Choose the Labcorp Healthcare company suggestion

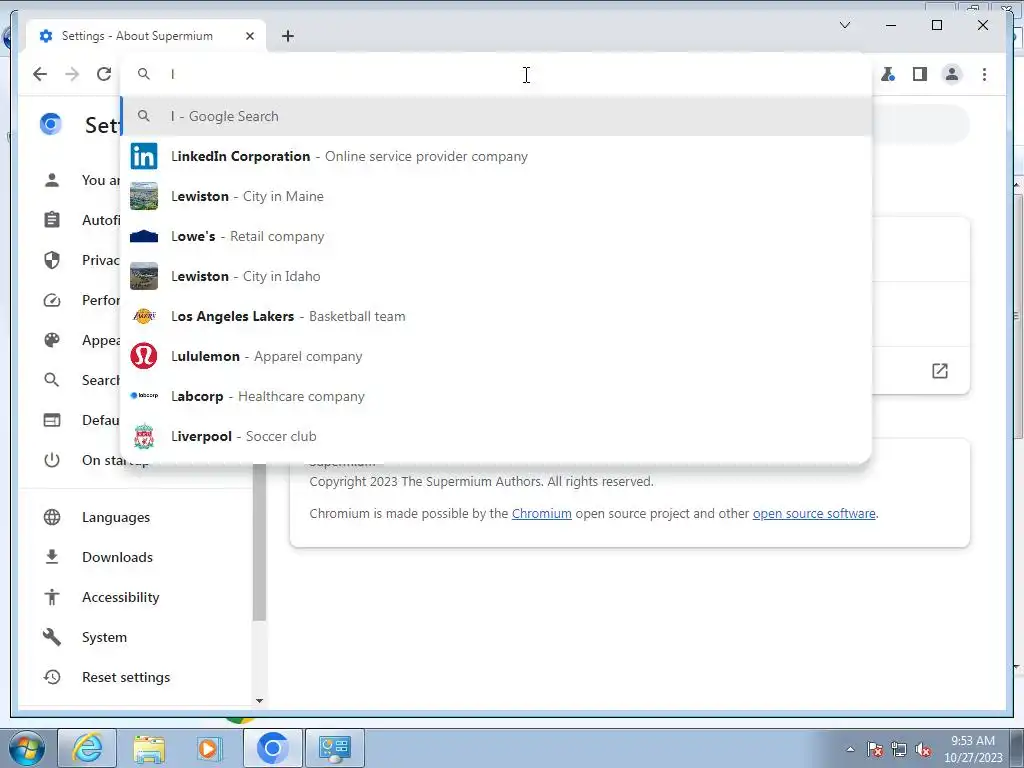(496, 396)
